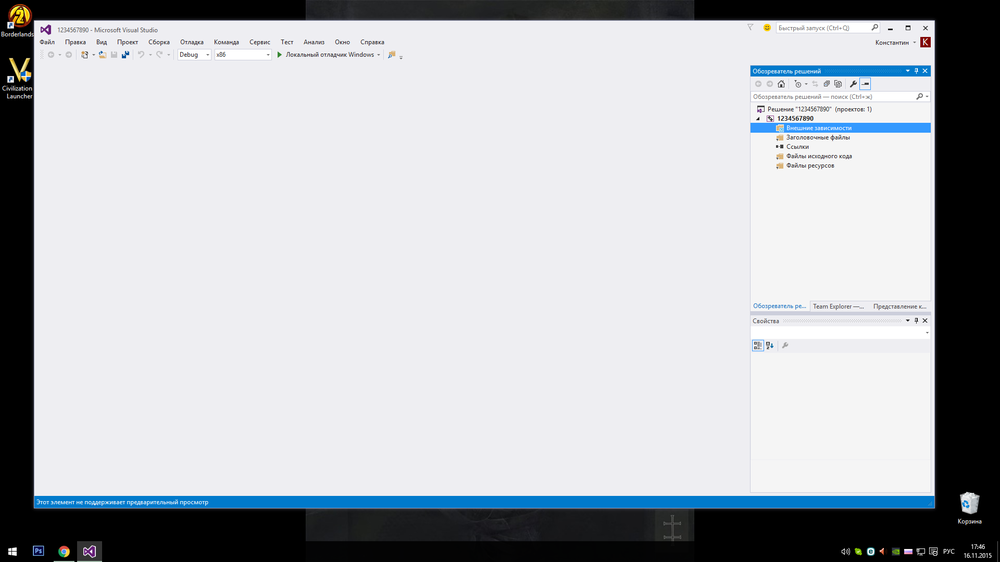Select the Заголовочные файлы folder
This screenshot has height=562, width=1000.
(818, 137)
